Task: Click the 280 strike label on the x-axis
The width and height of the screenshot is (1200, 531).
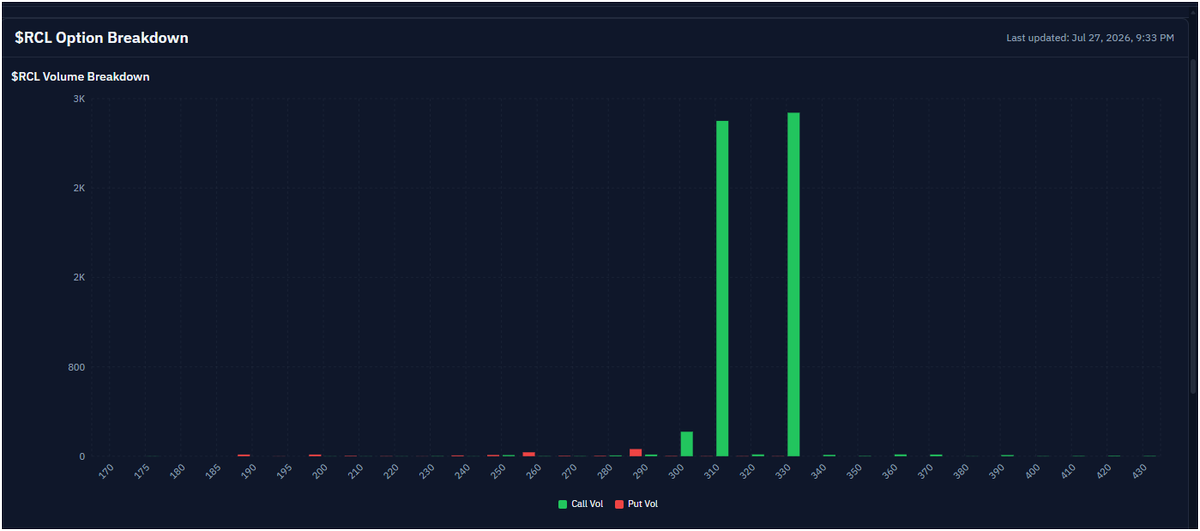Action: [x=604, y=471]
